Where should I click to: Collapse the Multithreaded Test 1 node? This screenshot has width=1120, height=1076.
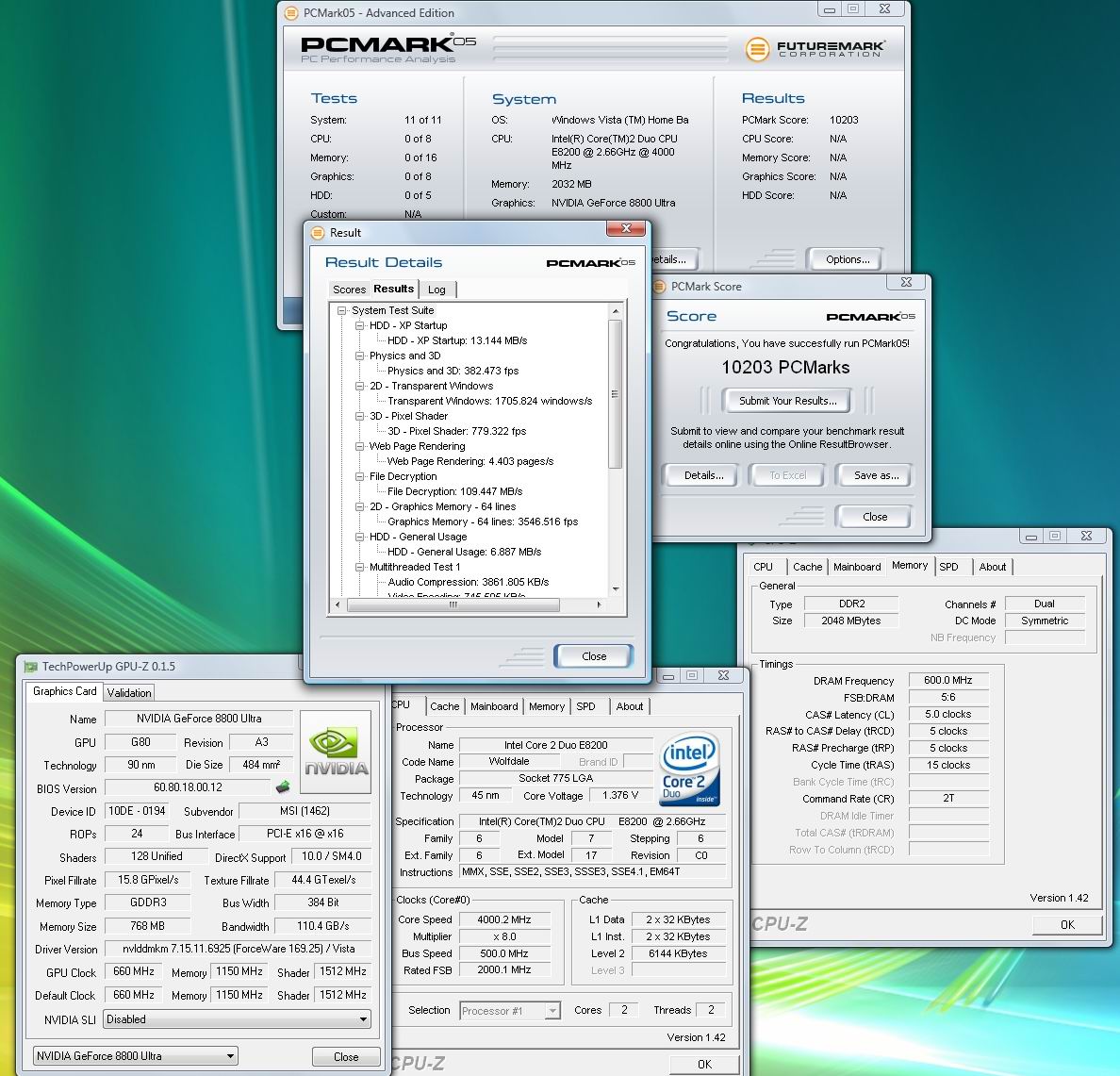coord(359,568)
